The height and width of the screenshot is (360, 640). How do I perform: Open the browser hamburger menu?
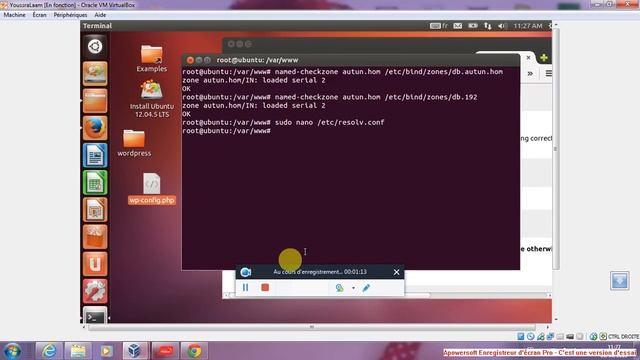[548, 73]
